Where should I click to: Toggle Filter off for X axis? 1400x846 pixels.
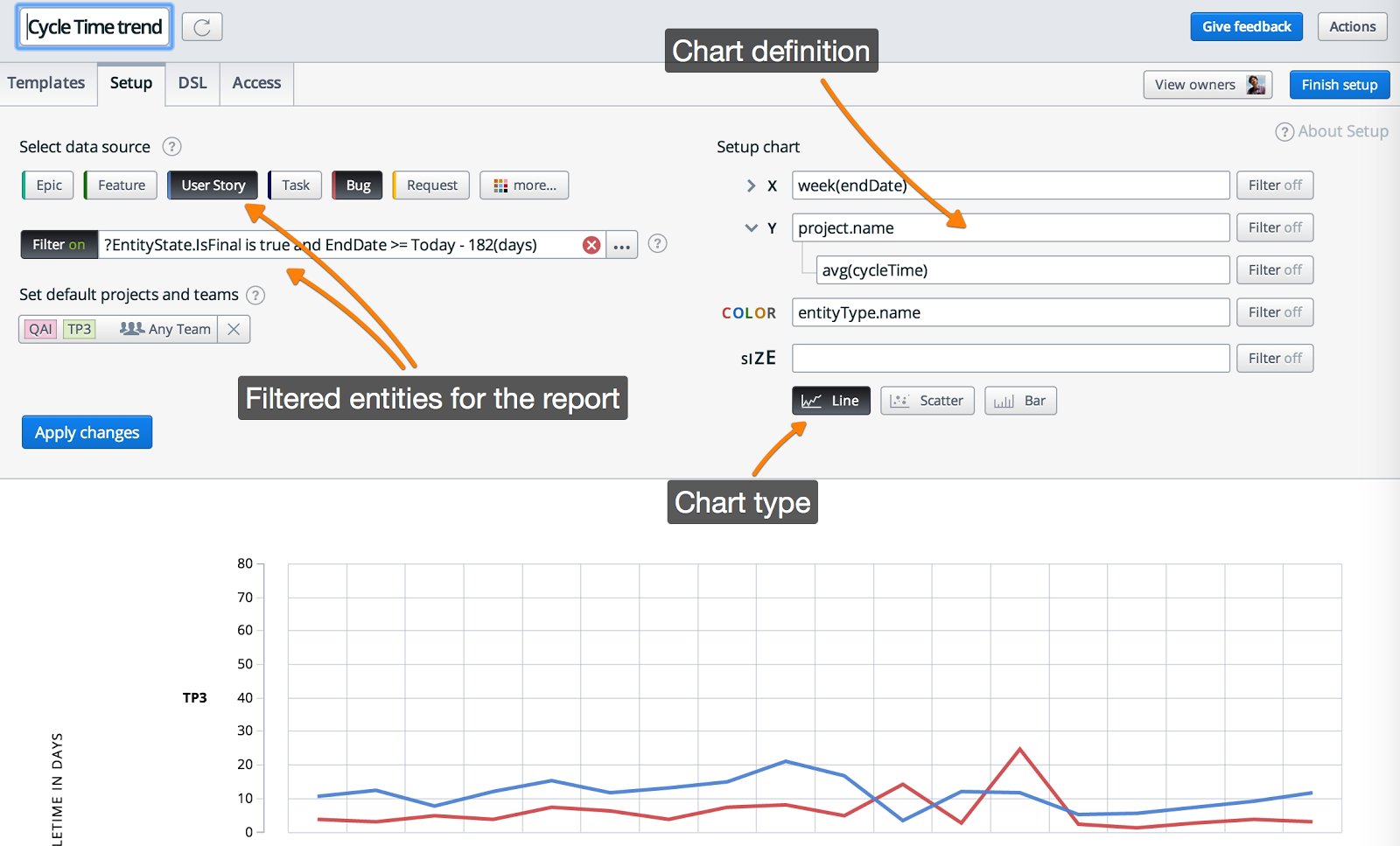(x=1275, y=185)
